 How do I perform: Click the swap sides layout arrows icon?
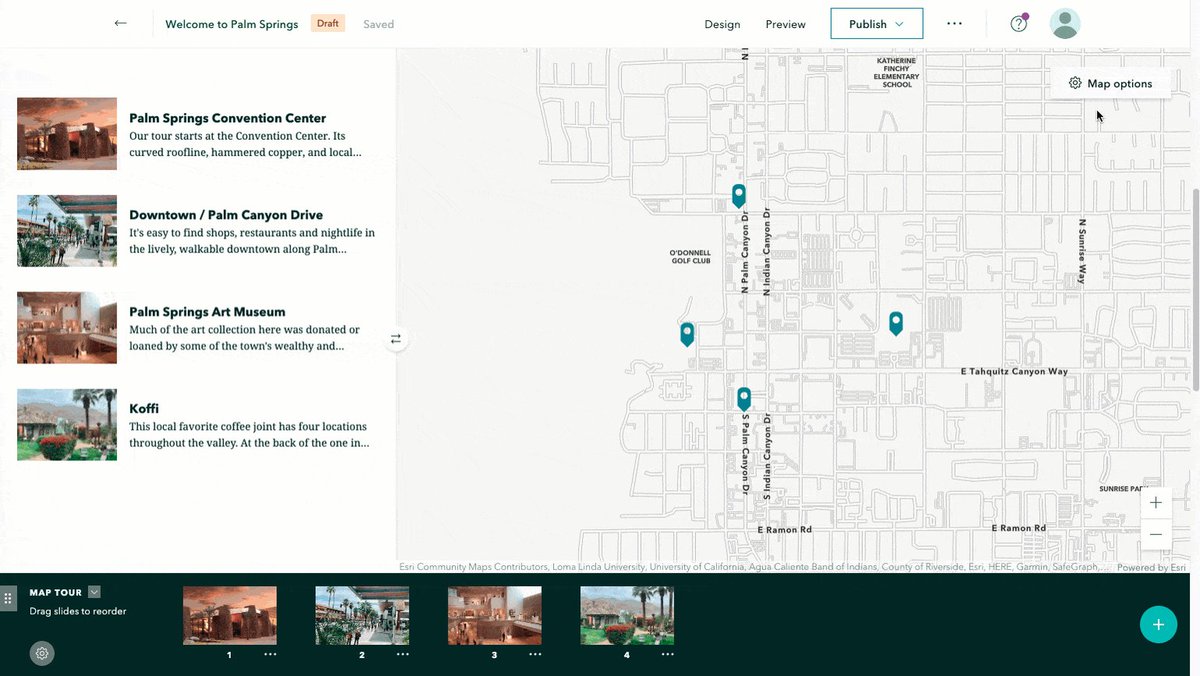395,338
